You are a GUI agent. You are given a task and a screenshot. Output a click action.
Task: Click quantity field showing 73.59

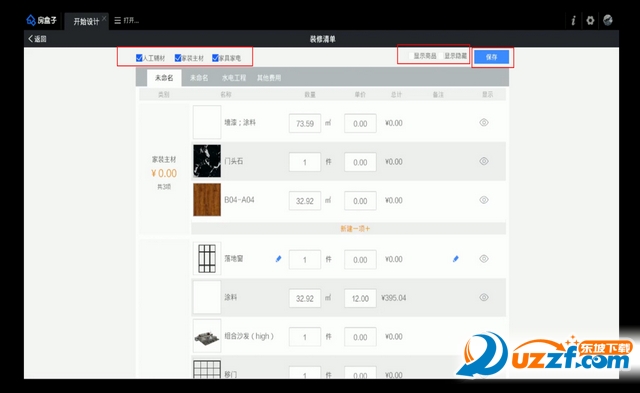click(305, 123)
